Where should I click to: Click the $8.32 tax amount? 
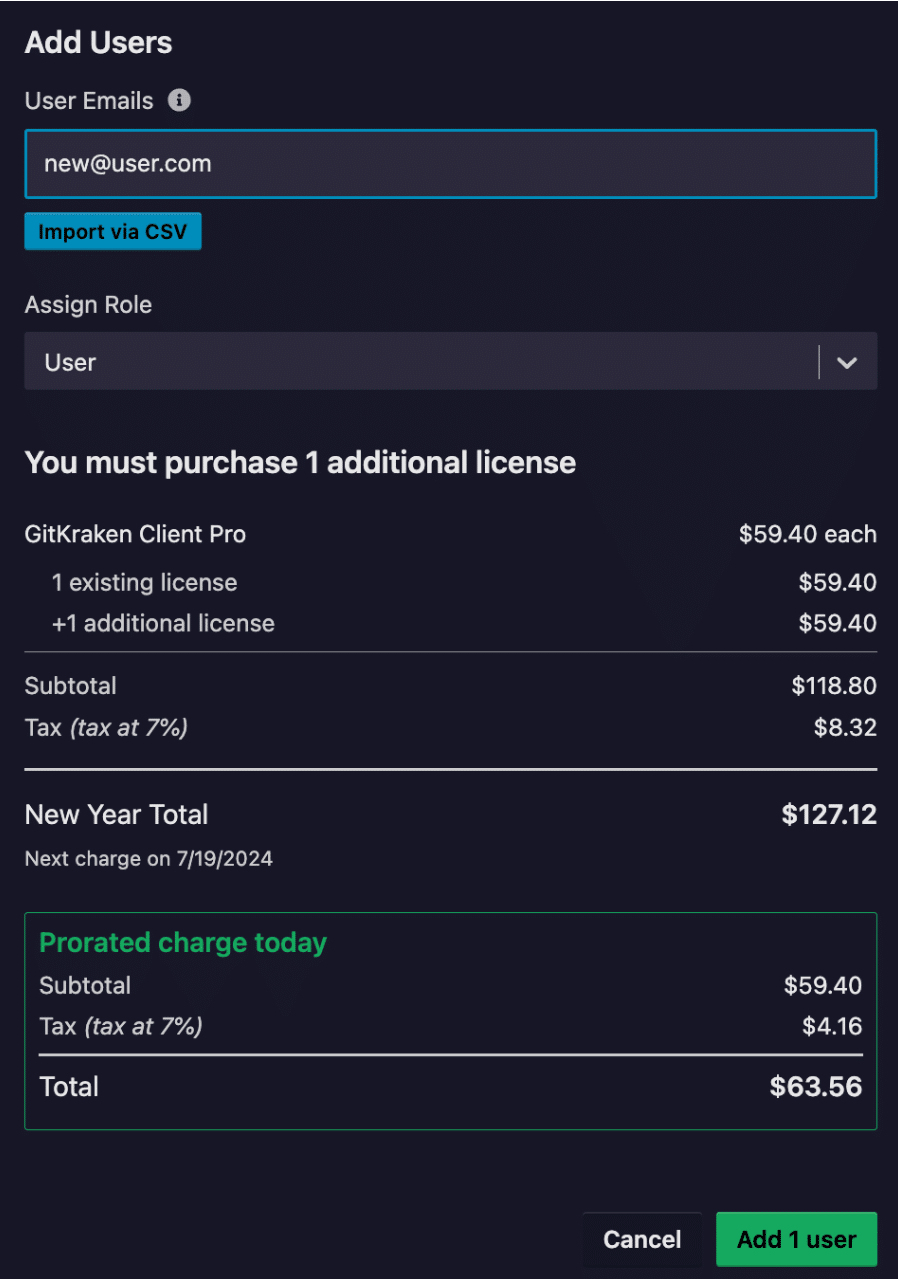(844, 727)
